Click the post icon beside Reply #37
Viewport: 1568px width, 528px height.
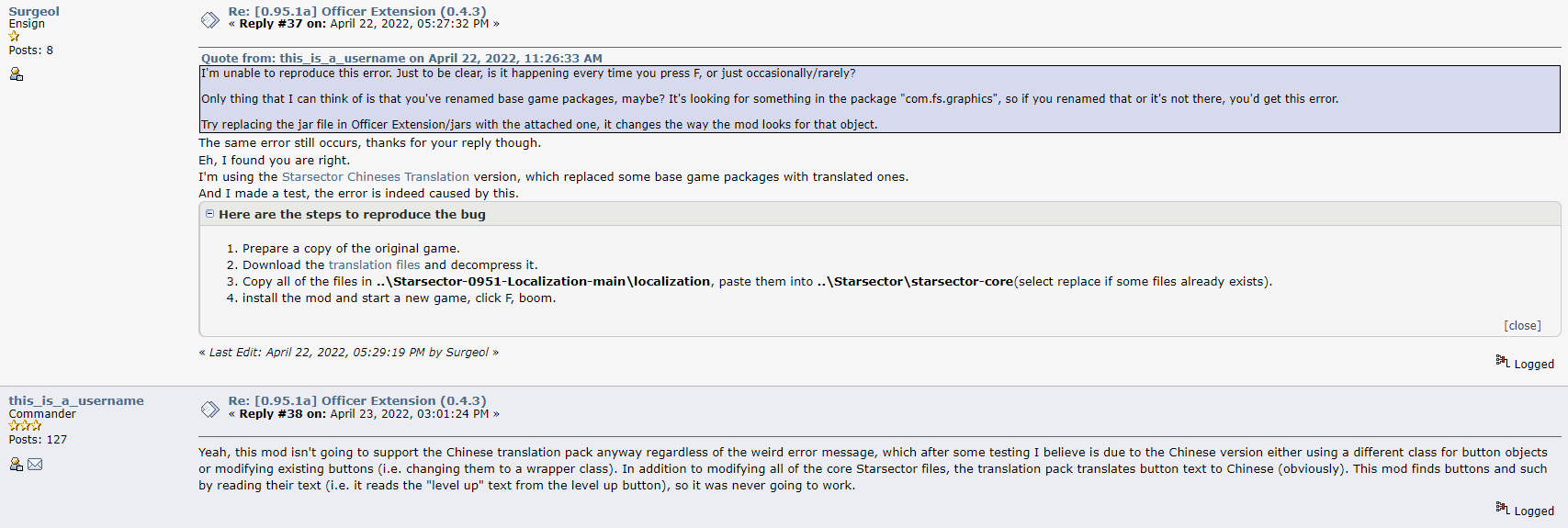(x=210, y=19)
